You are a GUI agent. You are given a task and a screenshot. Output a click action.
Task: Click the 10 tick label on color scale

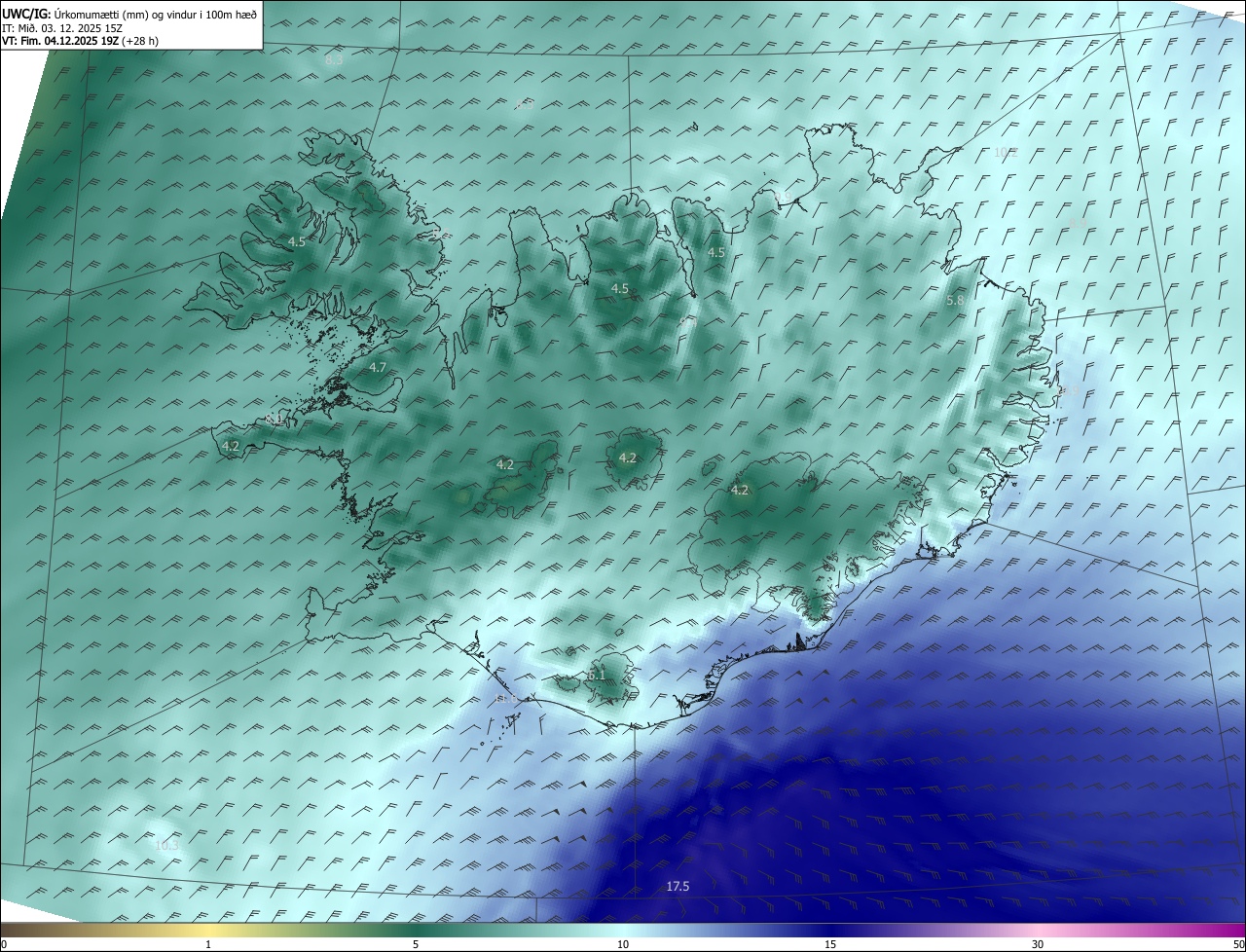click(x=623, y=944)
